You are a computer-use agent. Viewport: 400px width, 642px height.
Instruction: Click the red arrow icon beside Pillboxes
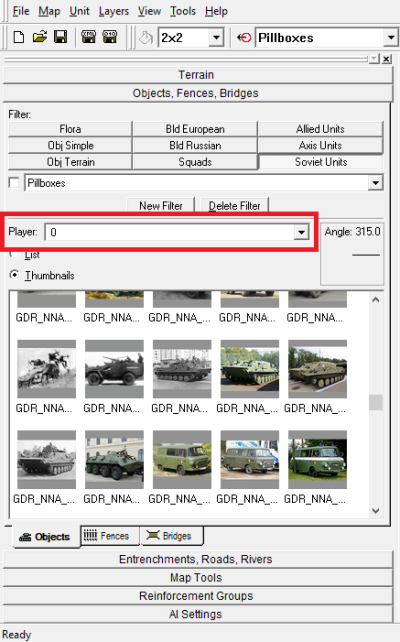pyautogui.click(x=244, y=38)
